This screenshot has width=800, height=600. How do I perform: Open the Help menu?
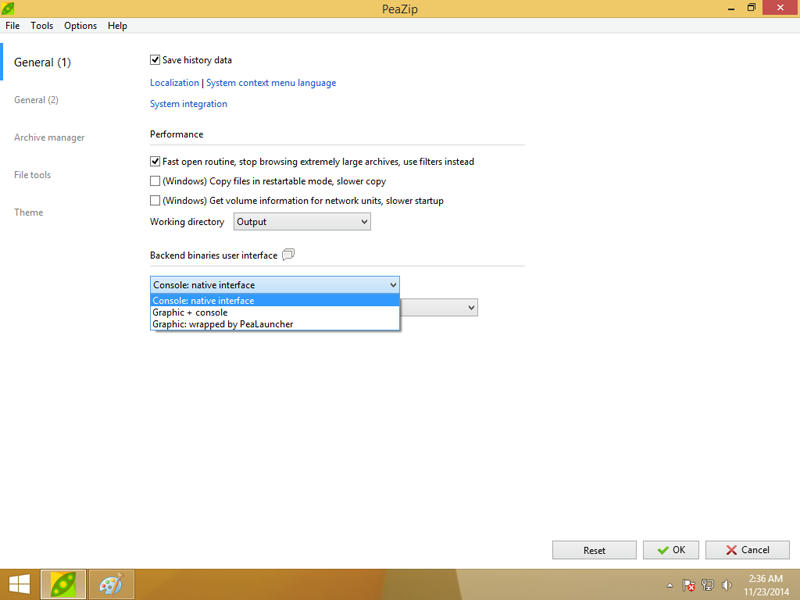pyautogui.click(x=117, y=26)
